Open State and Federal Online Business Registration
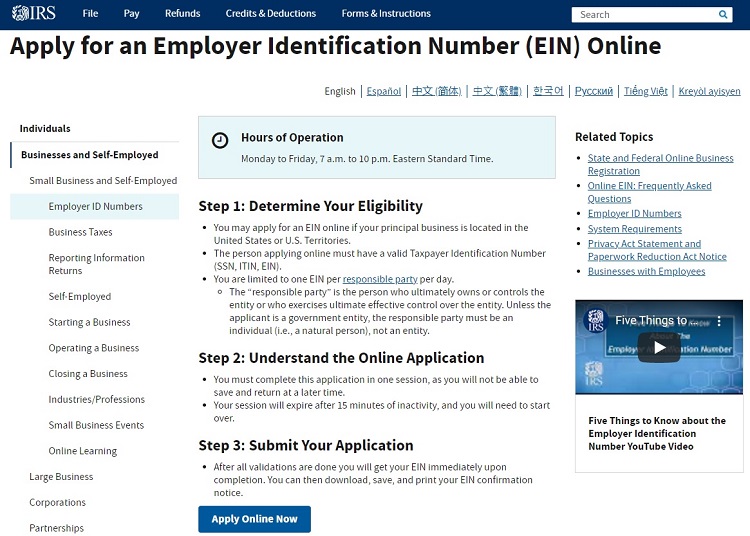 click(660, 164)
